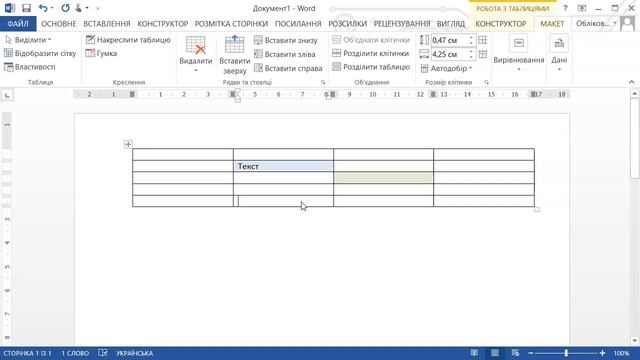Switch to the ПОСИЛАННЯ tab
Image resolution: width=640 pixels, height=360 pixels.
pyautogui.click(x=298, y=24)
